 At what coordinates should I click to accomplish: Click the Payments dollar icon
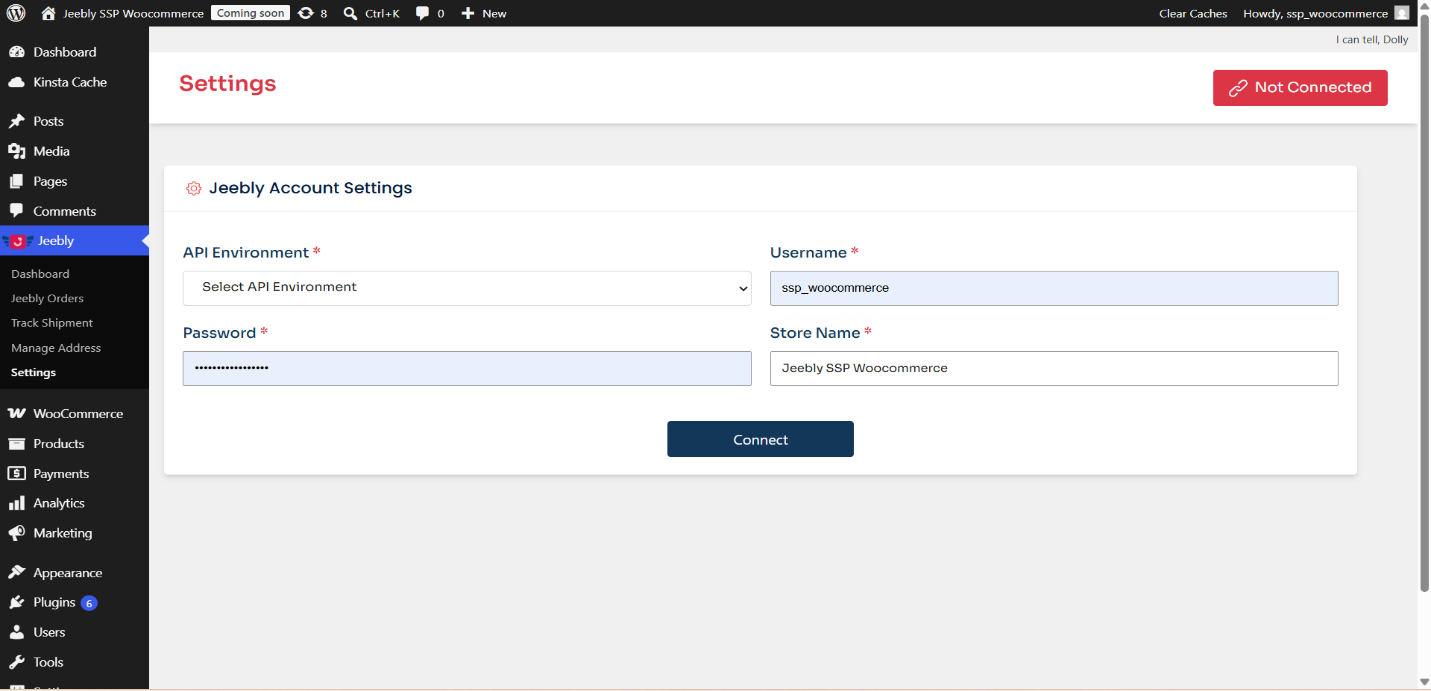coord(16,473)
